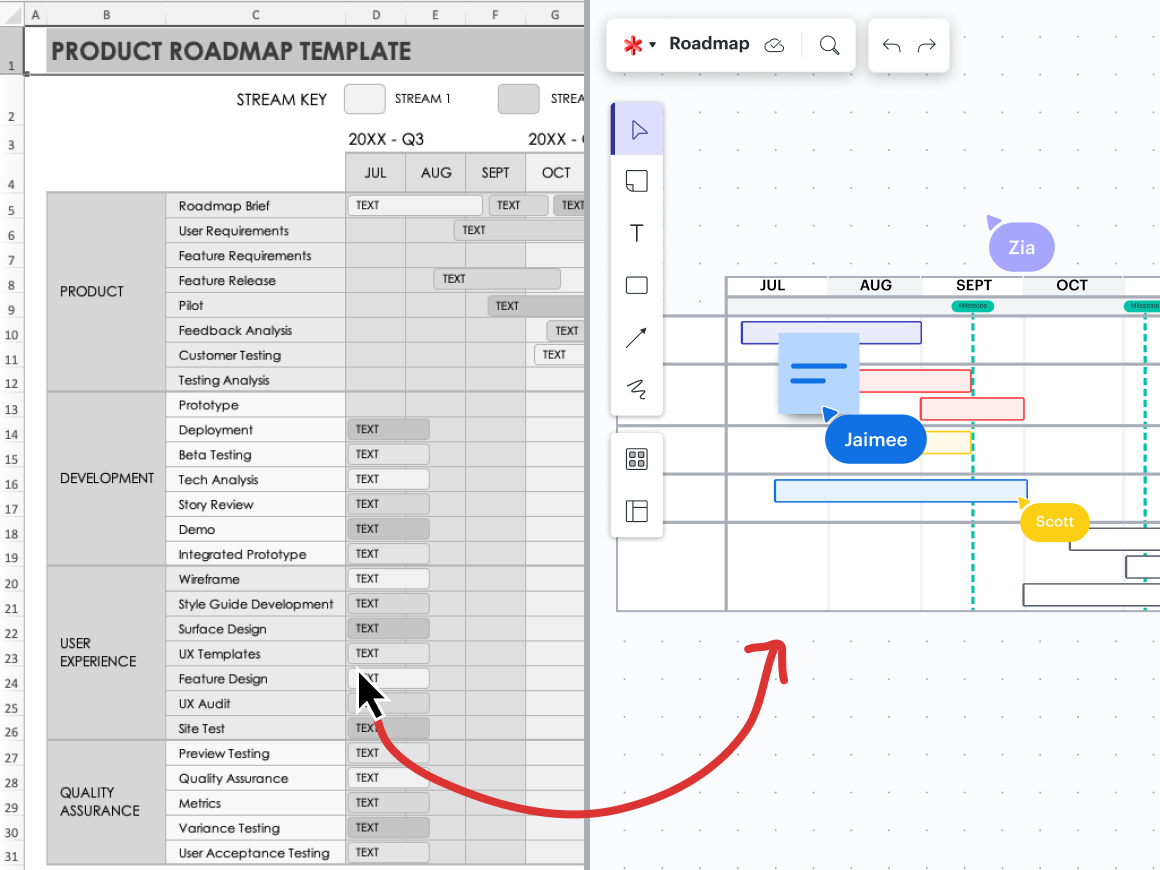Activate the freehand draw tool

pyautogui.click(x=637, y=389)
